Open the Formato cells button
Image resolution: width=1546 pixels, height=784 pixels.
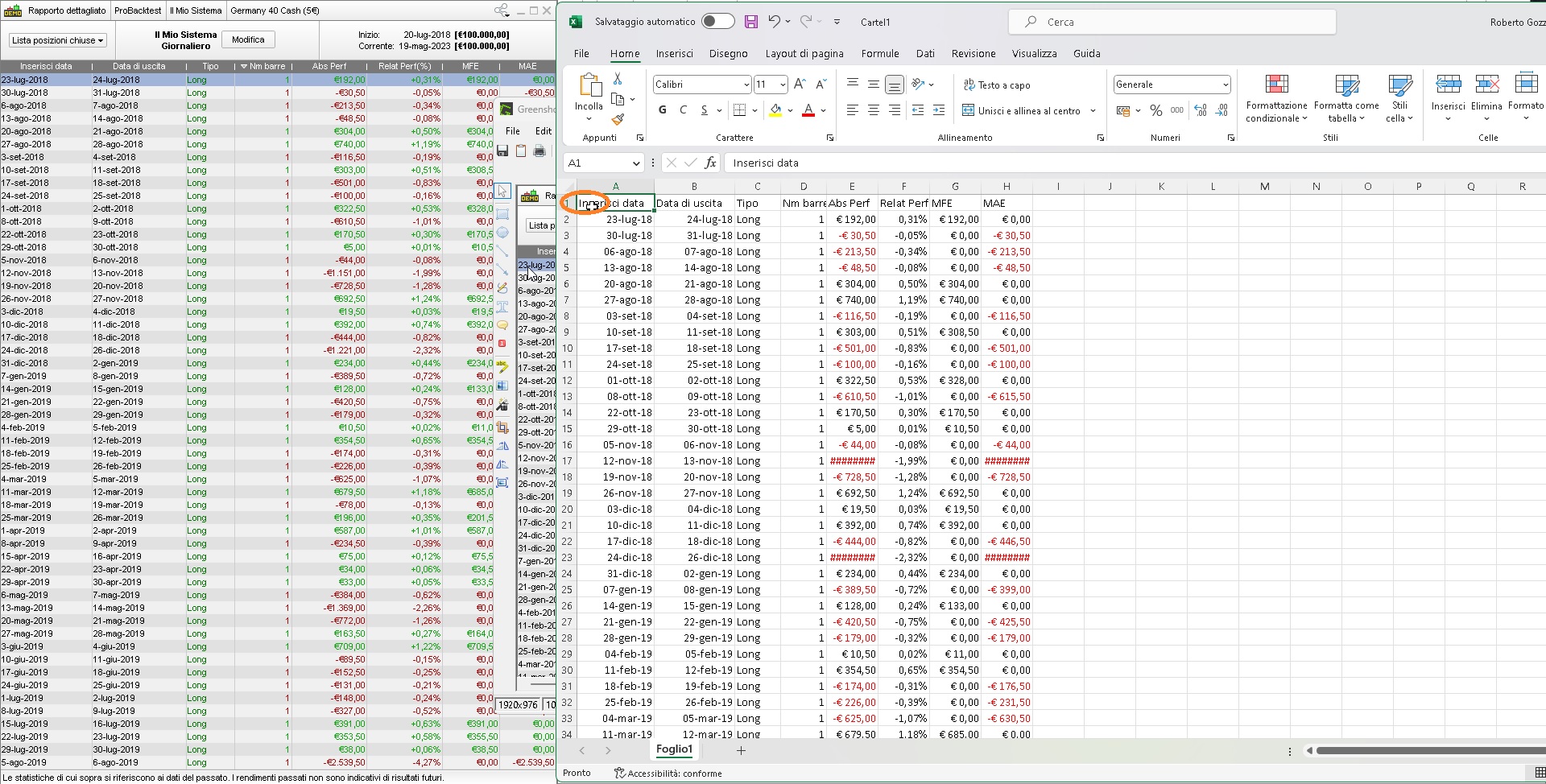click(1525, 98)
